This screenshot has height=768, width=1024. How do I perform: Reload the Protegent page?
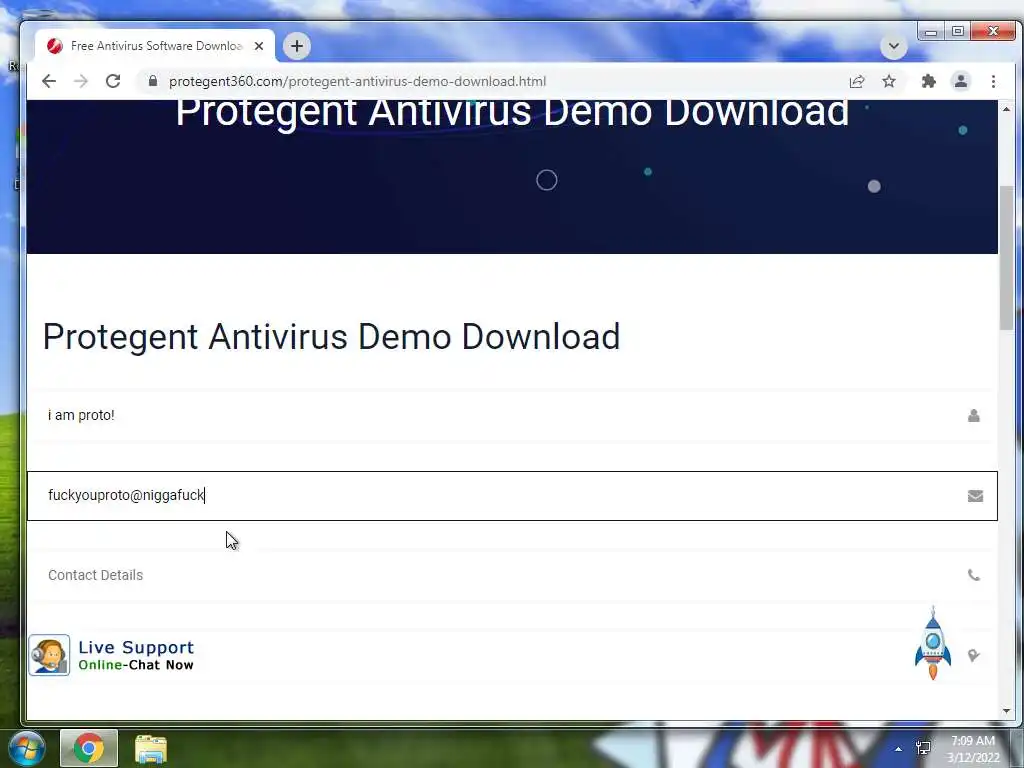113,81
